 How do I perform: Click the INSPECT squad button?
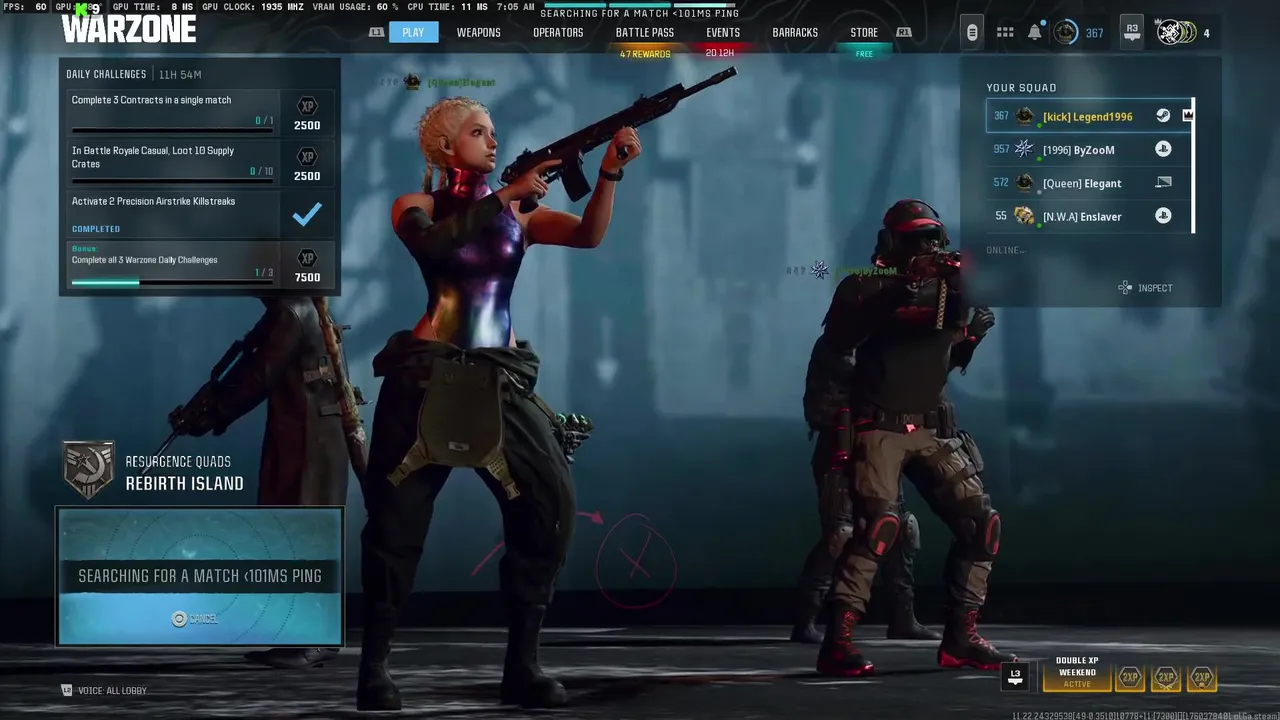(1146, 288)
